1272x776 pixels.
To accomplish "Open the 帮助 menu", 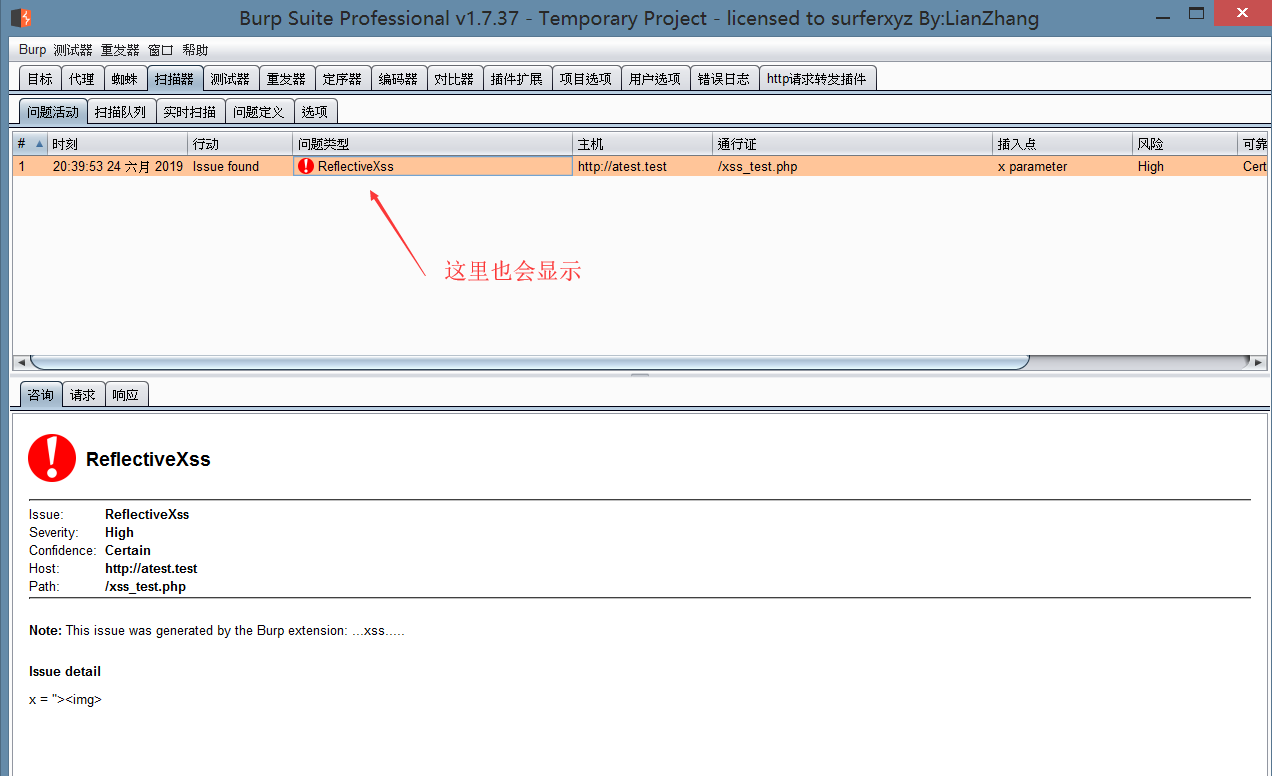I will click(x=195, y=50).
